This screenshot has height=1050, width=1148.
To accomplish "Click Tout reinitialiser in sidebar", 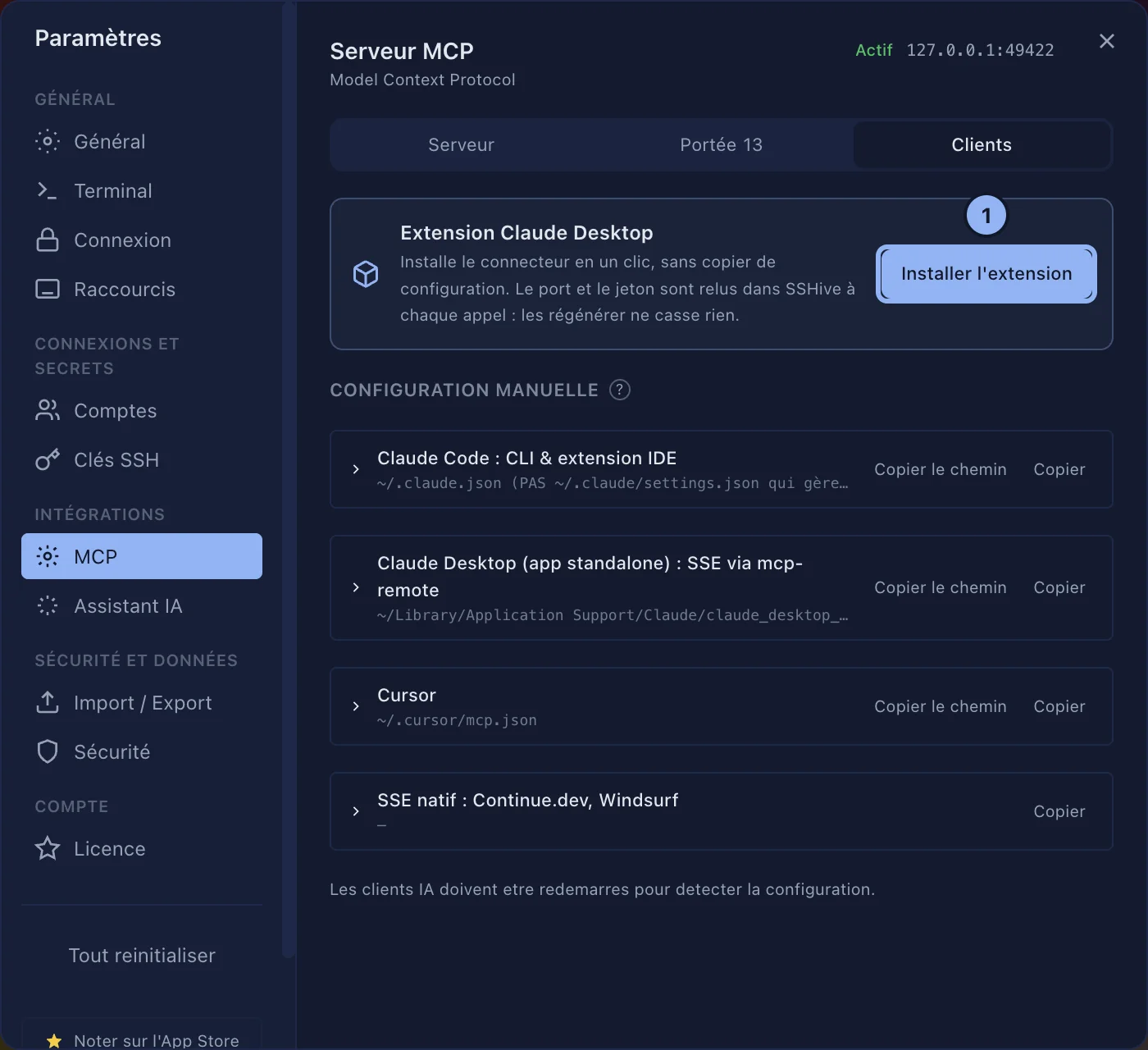I will 142,956.
